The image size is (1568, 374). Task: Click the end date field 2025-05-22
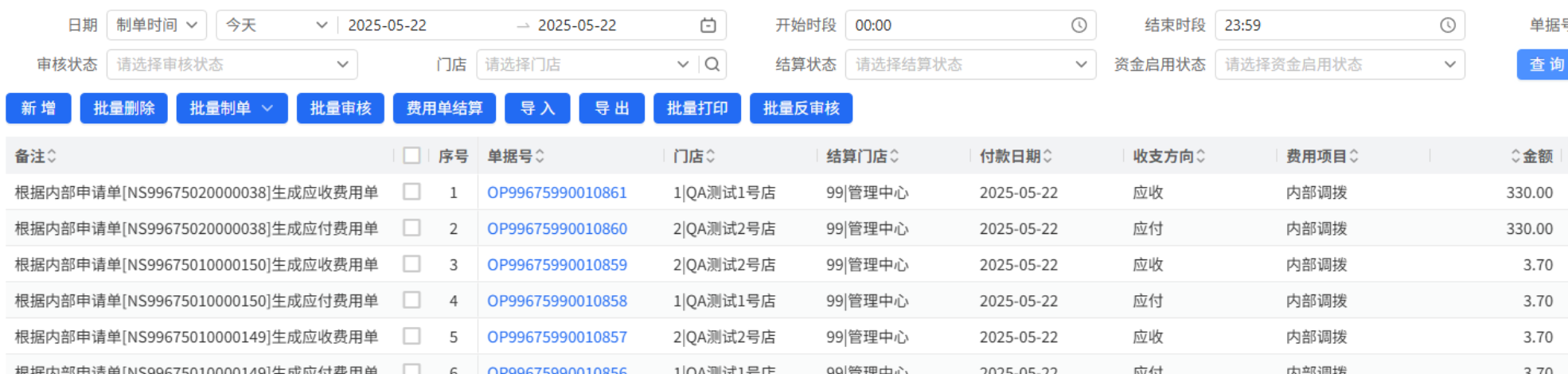577,25
